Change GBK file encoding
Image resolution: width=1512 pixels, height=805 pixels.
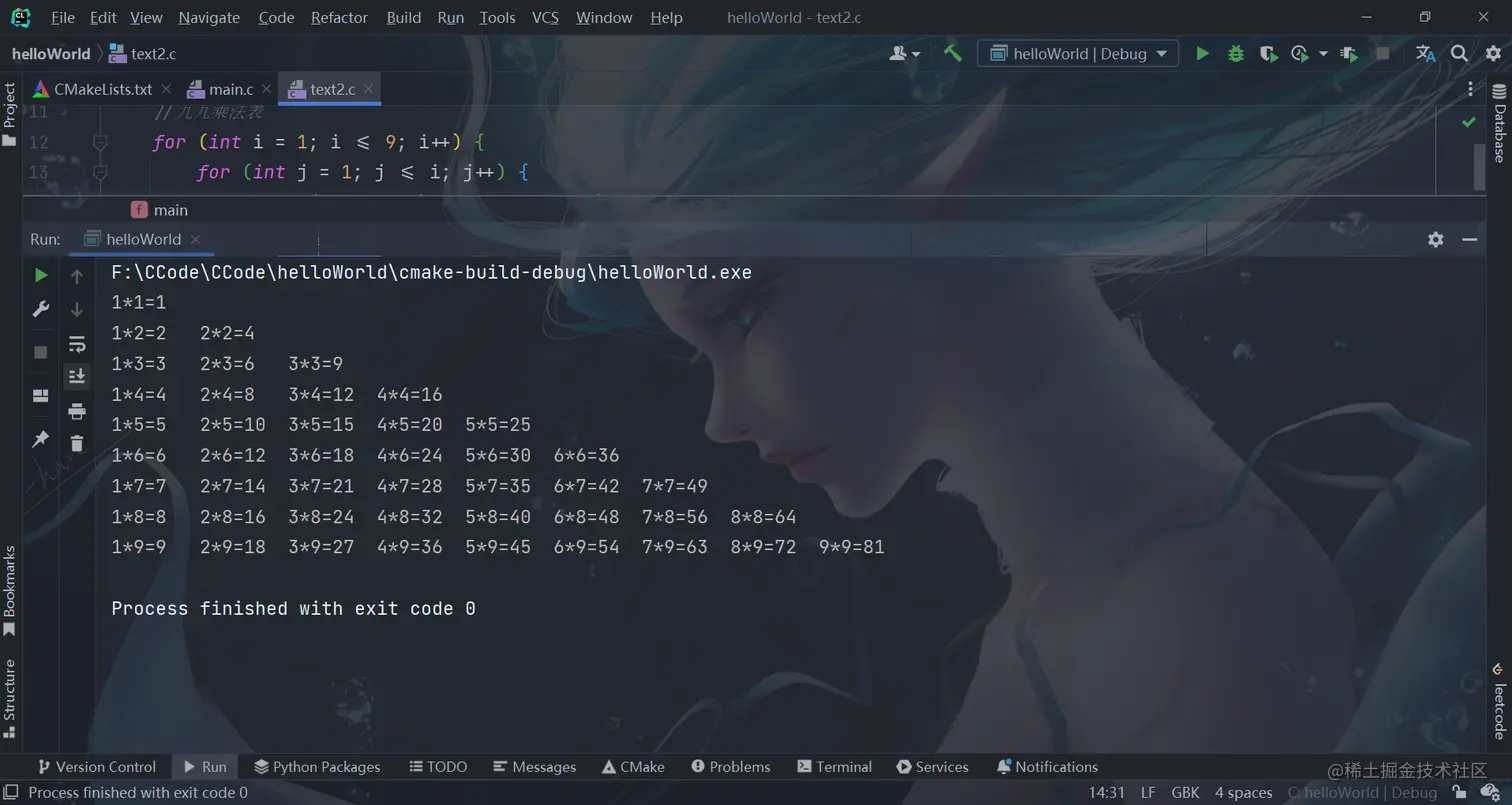1185,792
